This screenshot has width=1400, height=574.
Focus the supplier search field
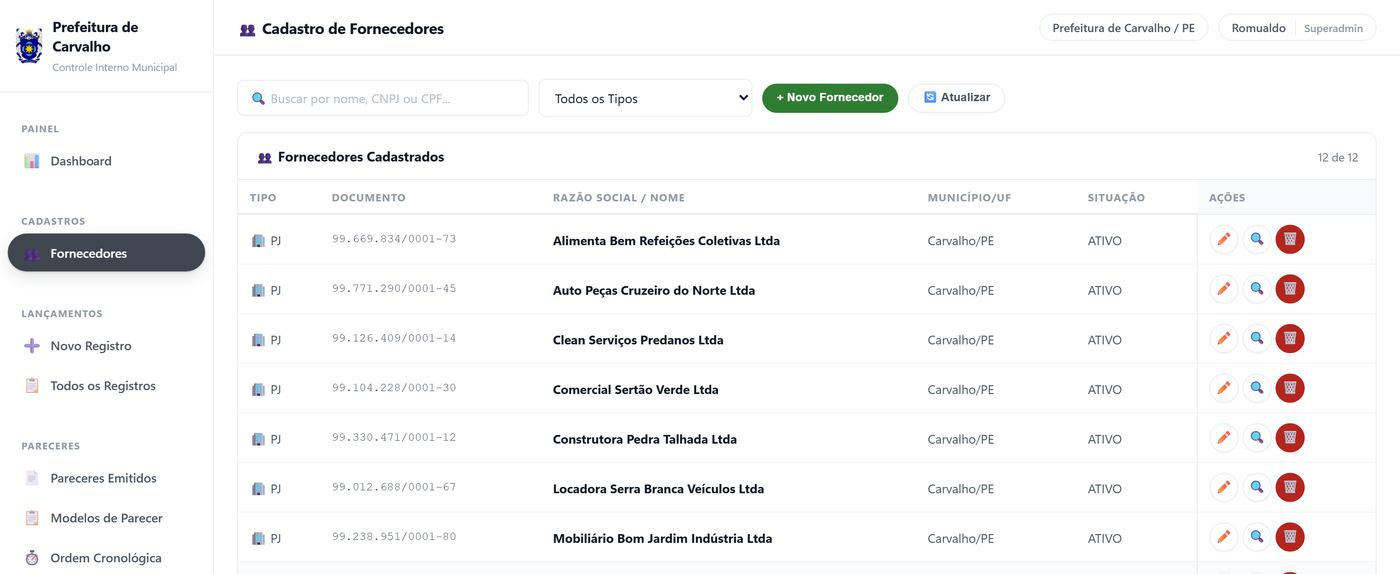click(x=383, y=98)
